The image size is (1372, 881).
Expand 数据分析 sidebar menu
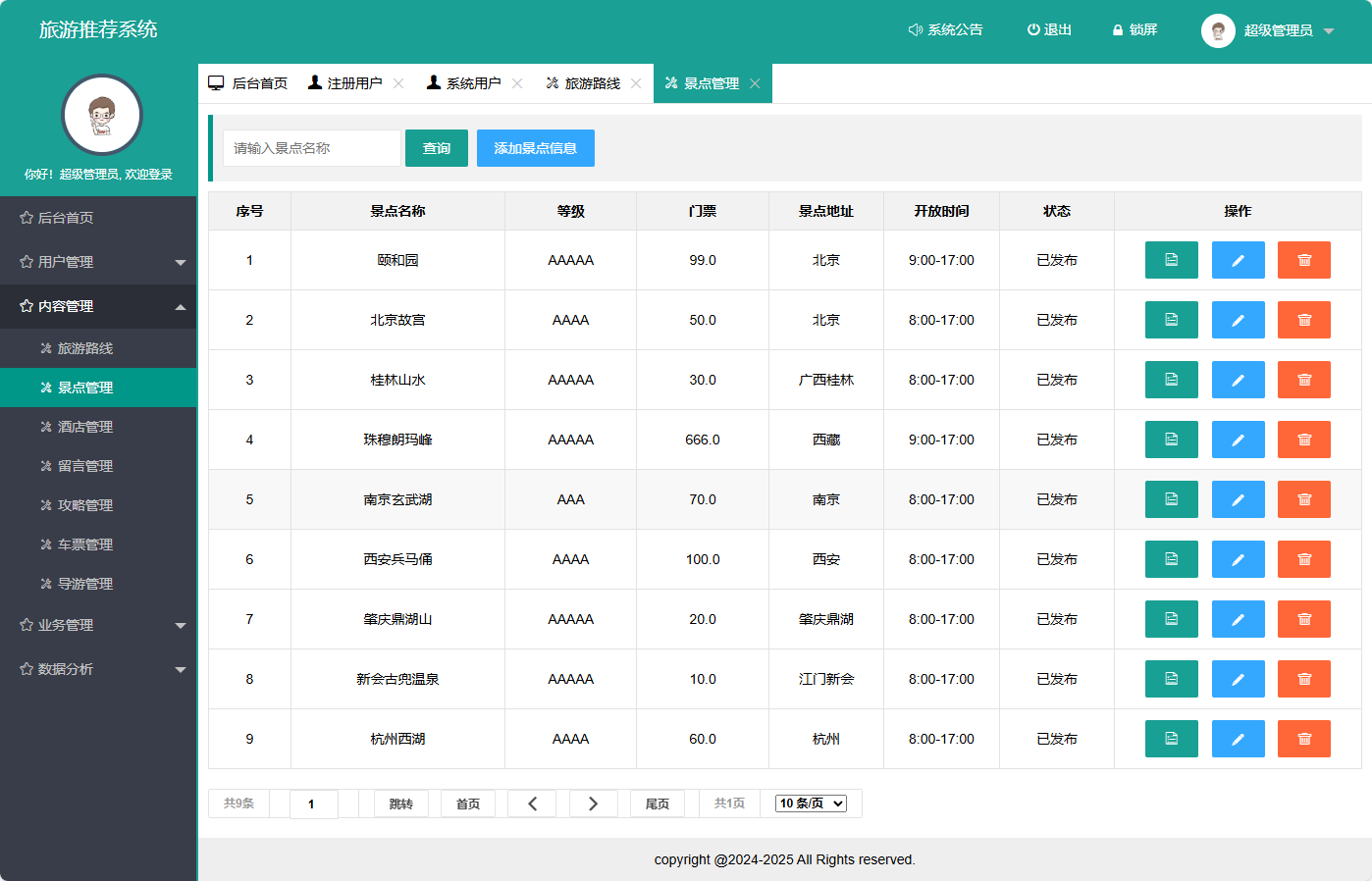click(98, 669)
